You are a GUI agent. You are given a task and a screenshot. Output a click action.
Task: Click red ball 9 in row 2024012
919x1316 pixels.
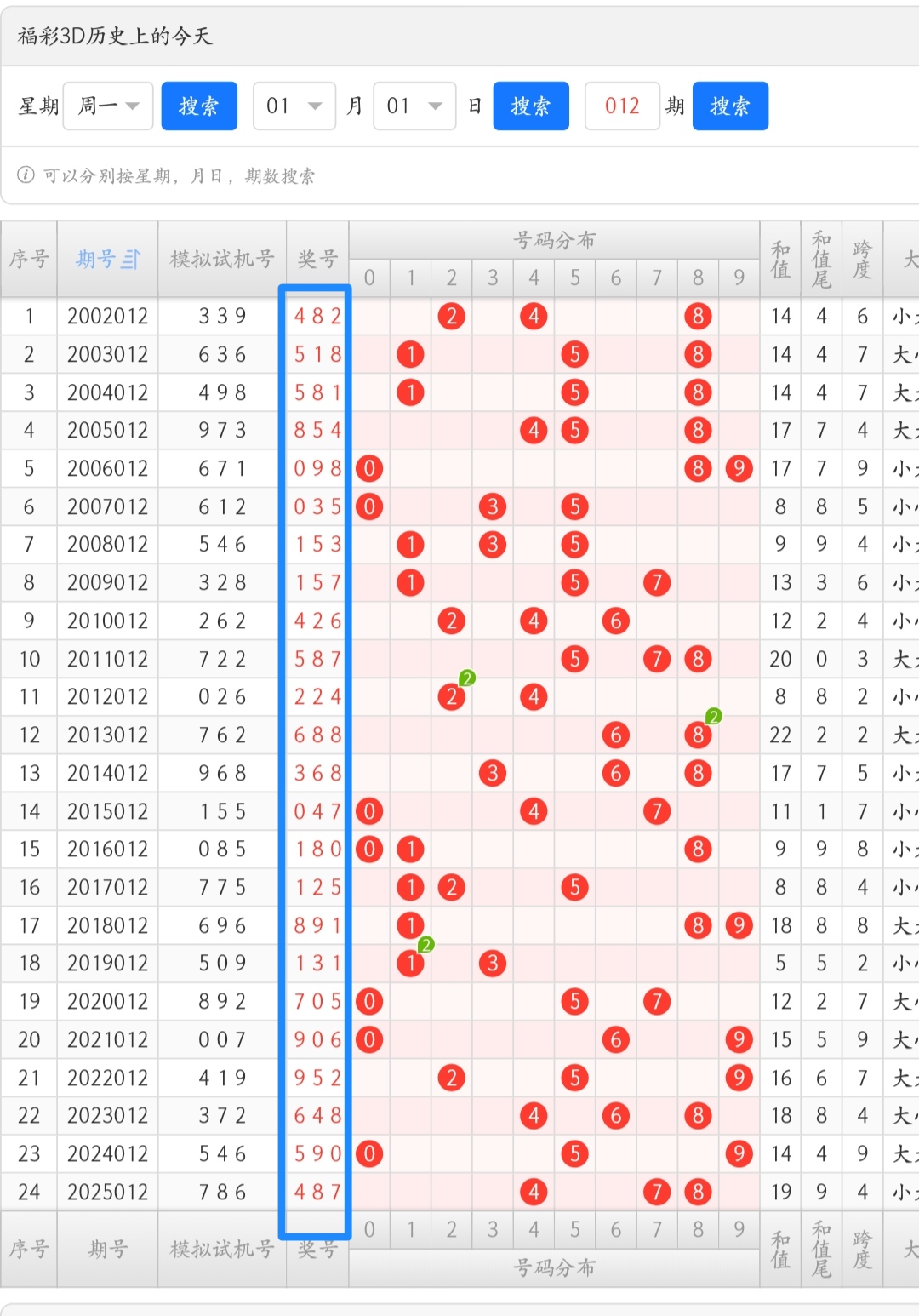coord(739,1153)
